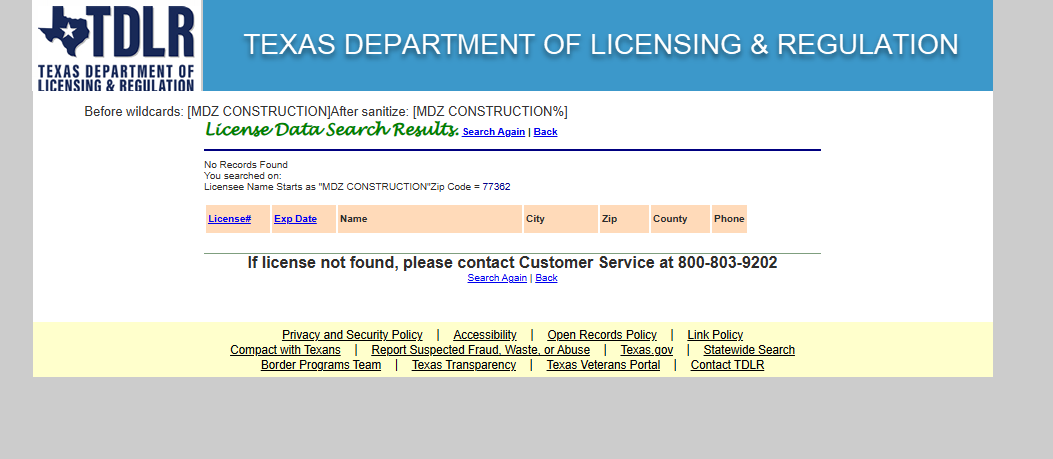This screenshot has height=459, width=1053.
Task: Click the zip code value 77362
Action: coord(496,186)
